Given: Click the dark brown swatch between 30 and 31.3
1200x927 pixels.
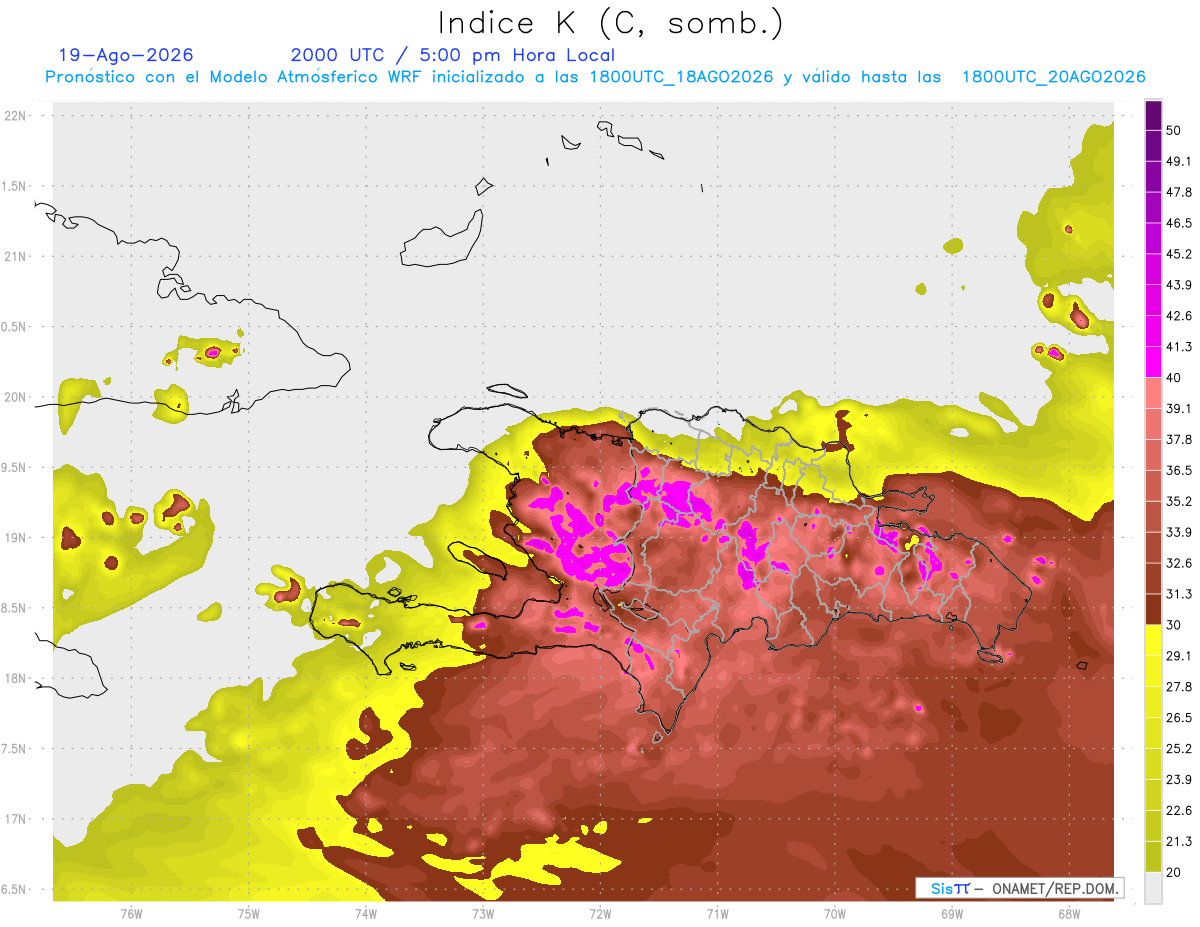Looking at the screenshot, I should tap(1153, 610).
